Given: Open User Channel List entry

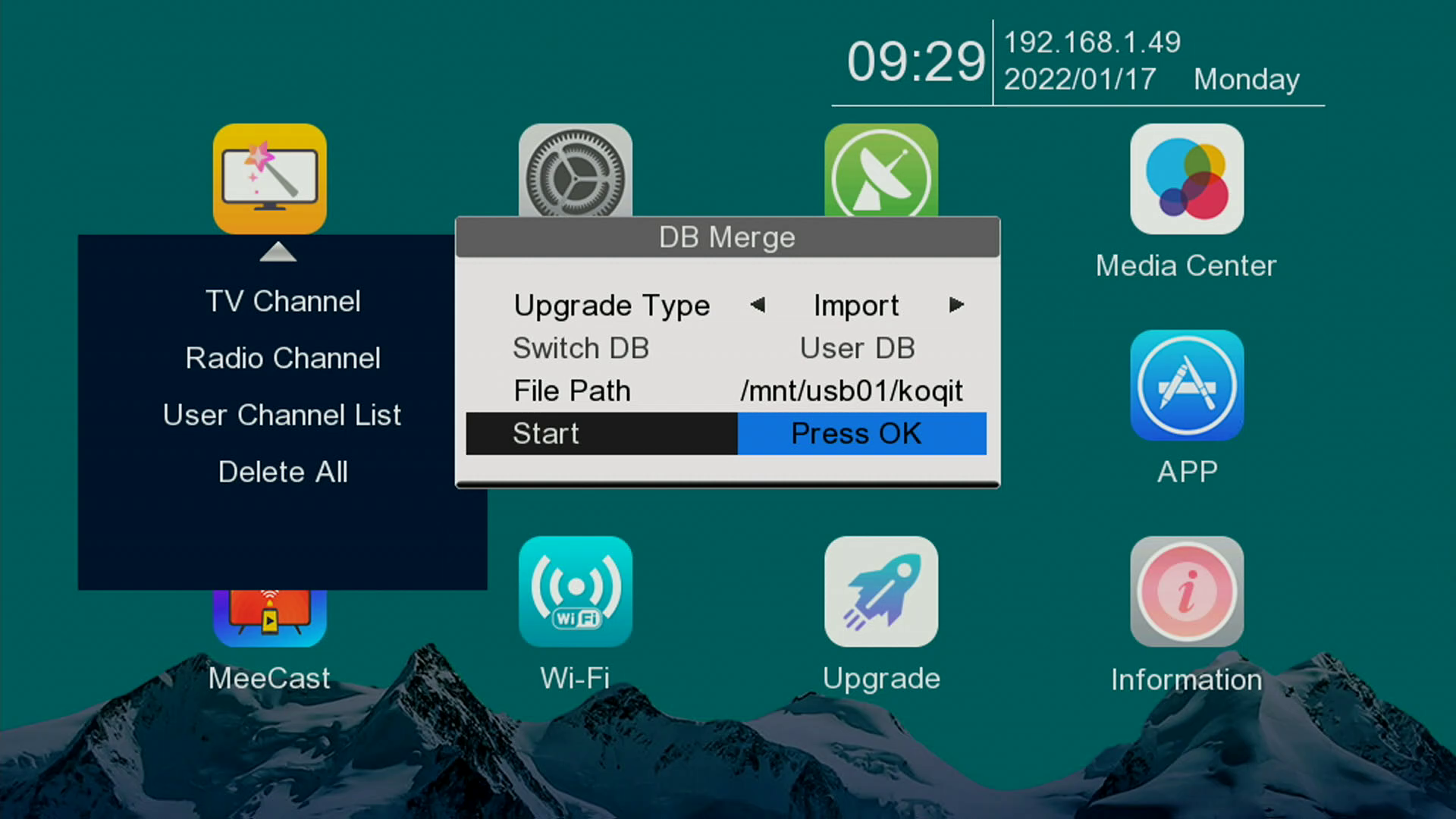Looking at the screenshot, I should click(282, 415).
